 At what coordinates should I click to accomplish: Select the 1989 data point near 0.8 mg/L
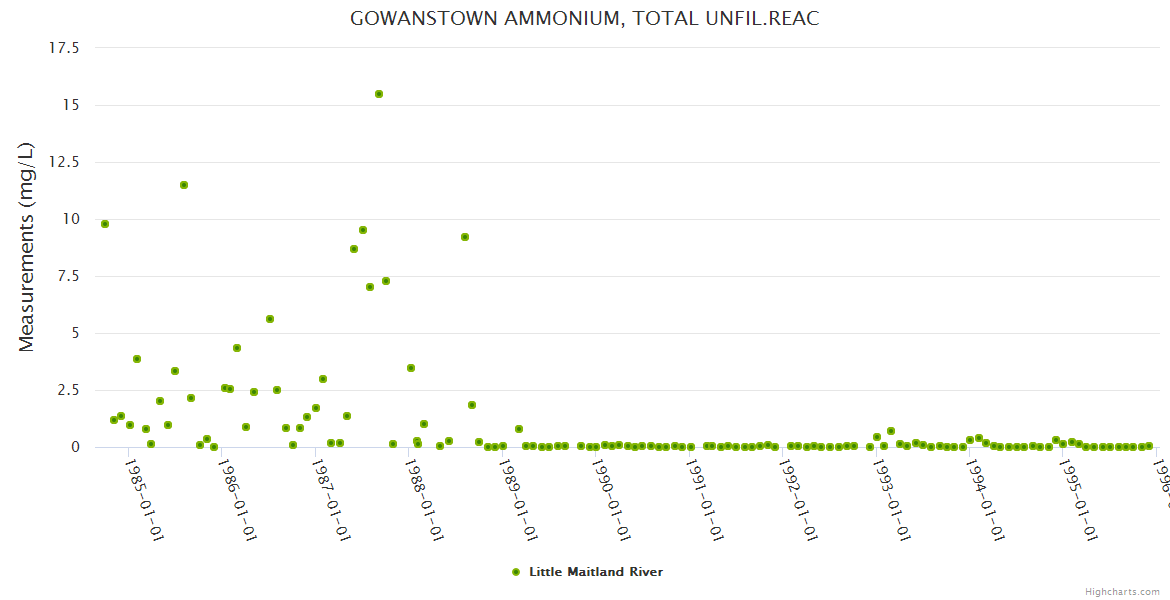(519, 429)
